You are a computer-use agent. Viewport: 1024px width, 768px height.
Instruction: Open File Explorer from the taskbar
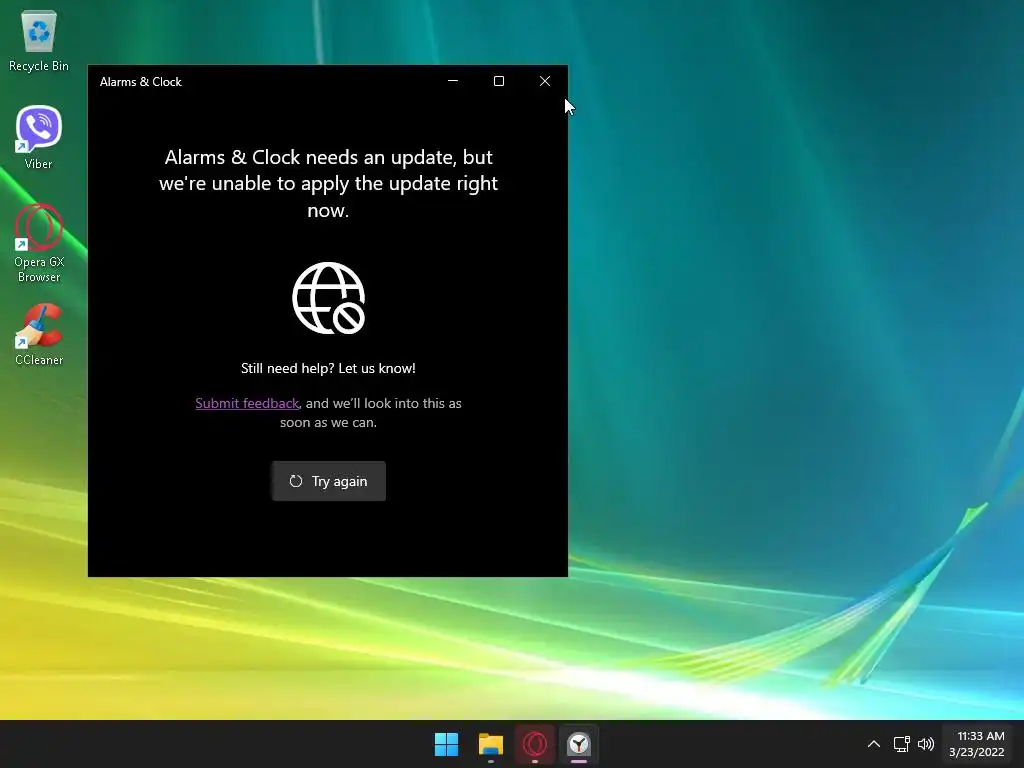(490, 744)
